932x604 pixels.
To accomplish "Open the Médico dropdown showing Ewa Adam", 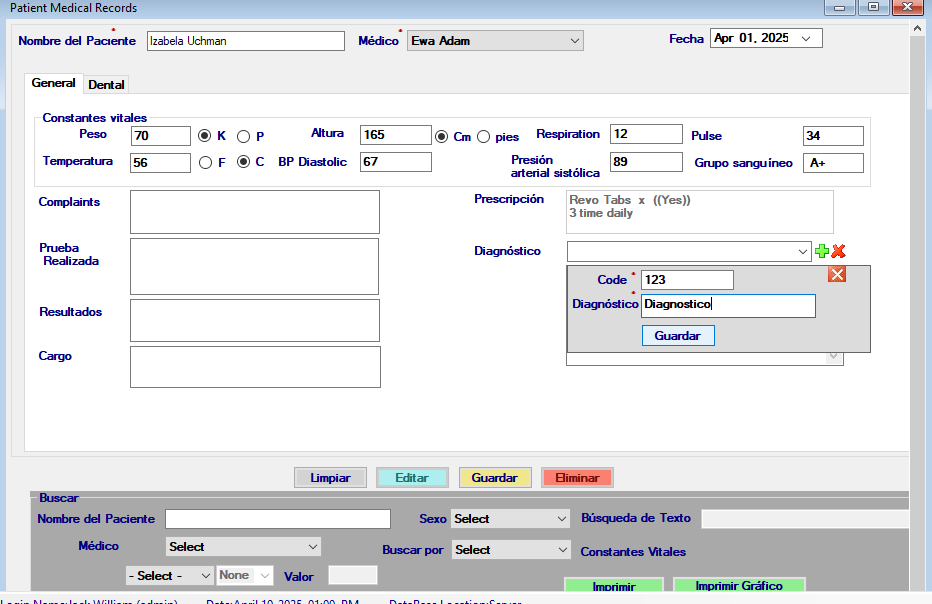I will point(495,41).
